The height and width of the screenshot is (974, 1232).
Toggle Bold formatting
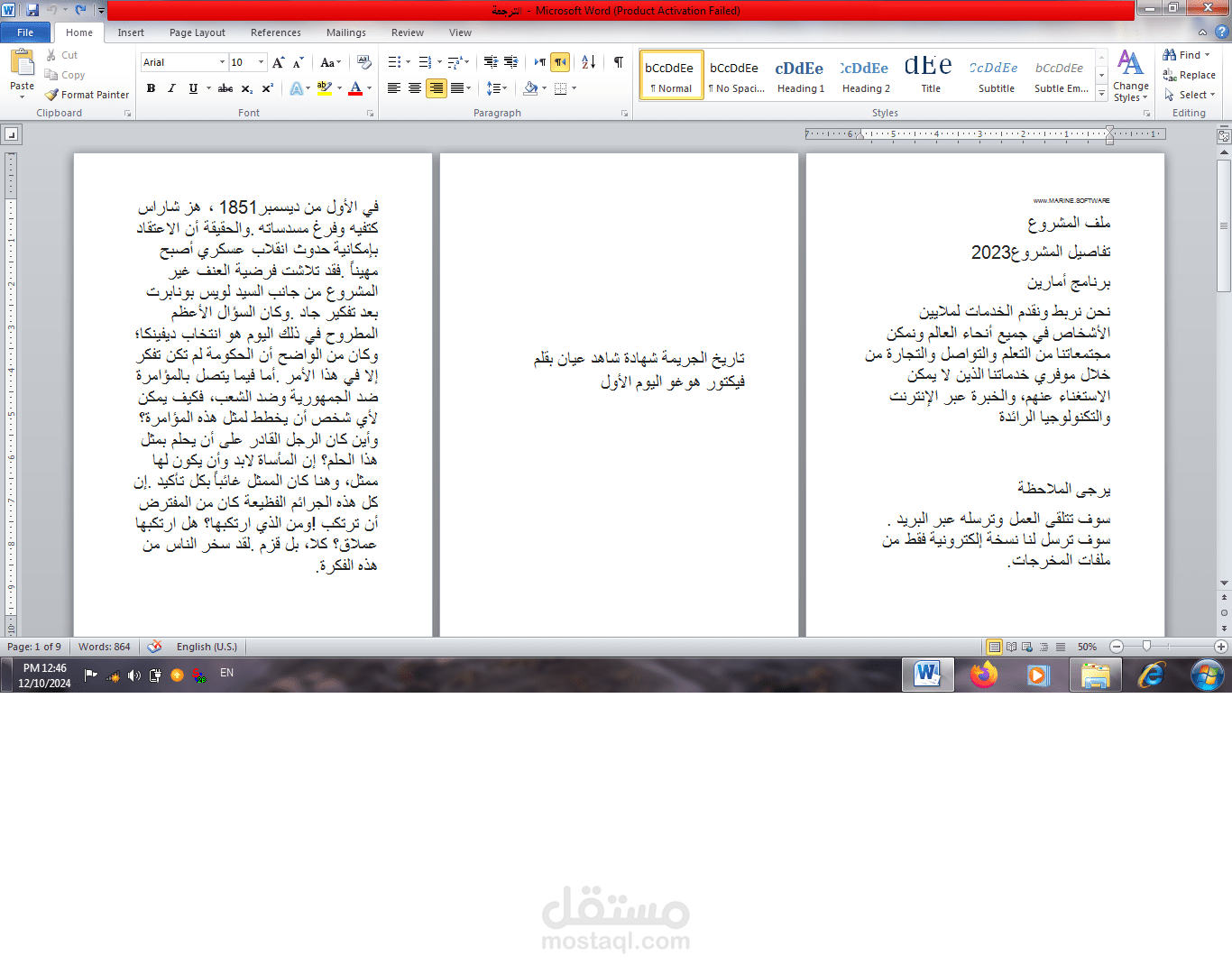151,88
